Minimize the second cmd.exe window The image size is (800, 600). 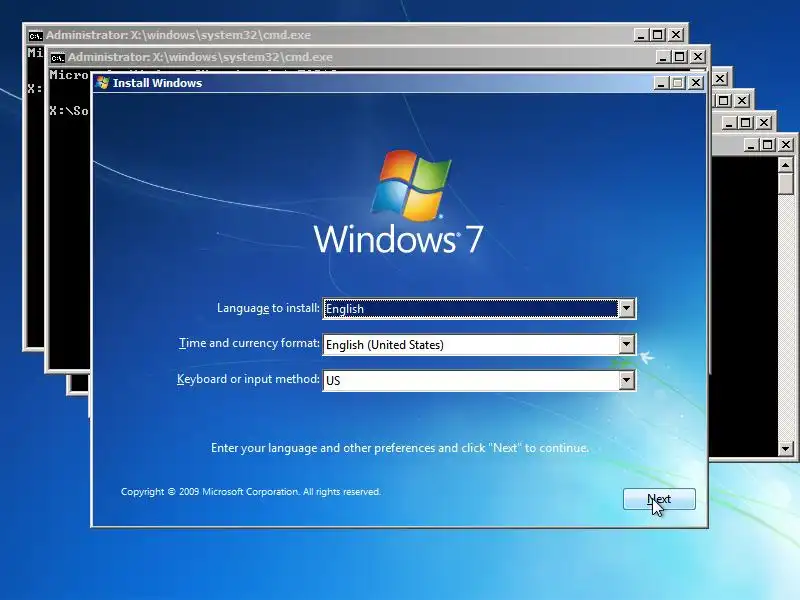coord(662,57)
